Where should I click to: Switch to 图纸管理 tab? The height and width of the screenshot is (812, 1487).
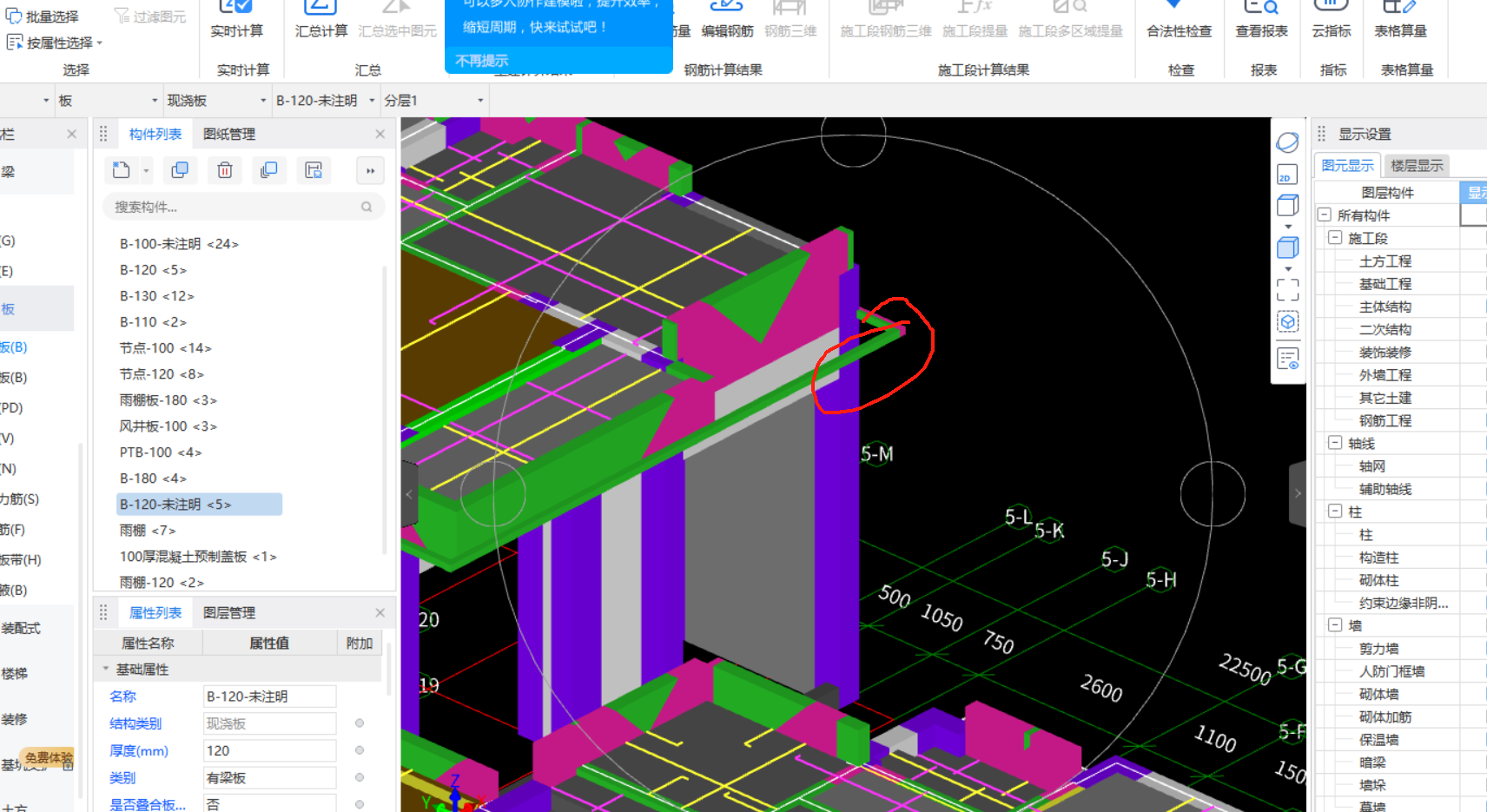pos(229,134)
